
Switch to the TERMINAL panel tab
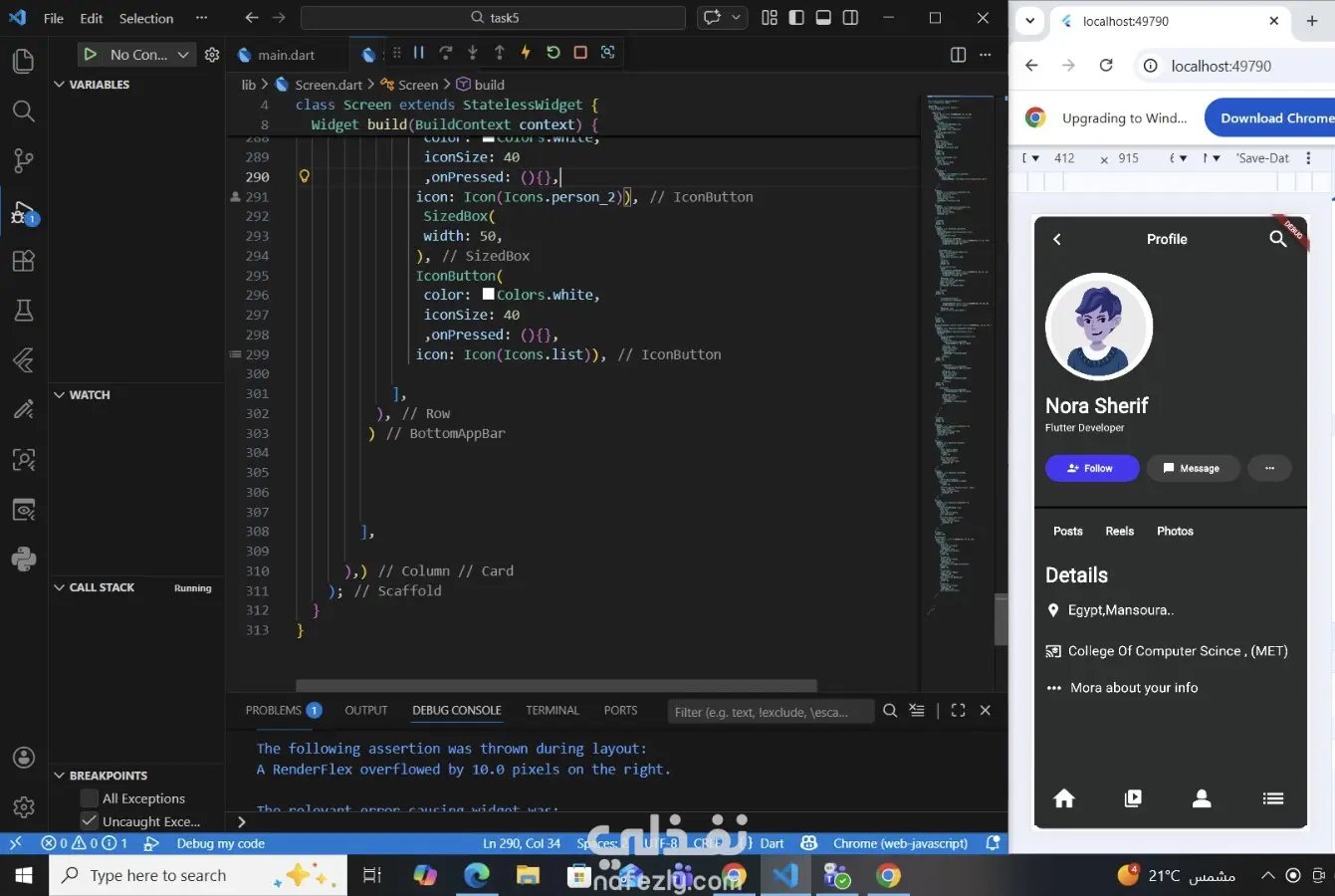pyautogui.click(x=553, y=710)
